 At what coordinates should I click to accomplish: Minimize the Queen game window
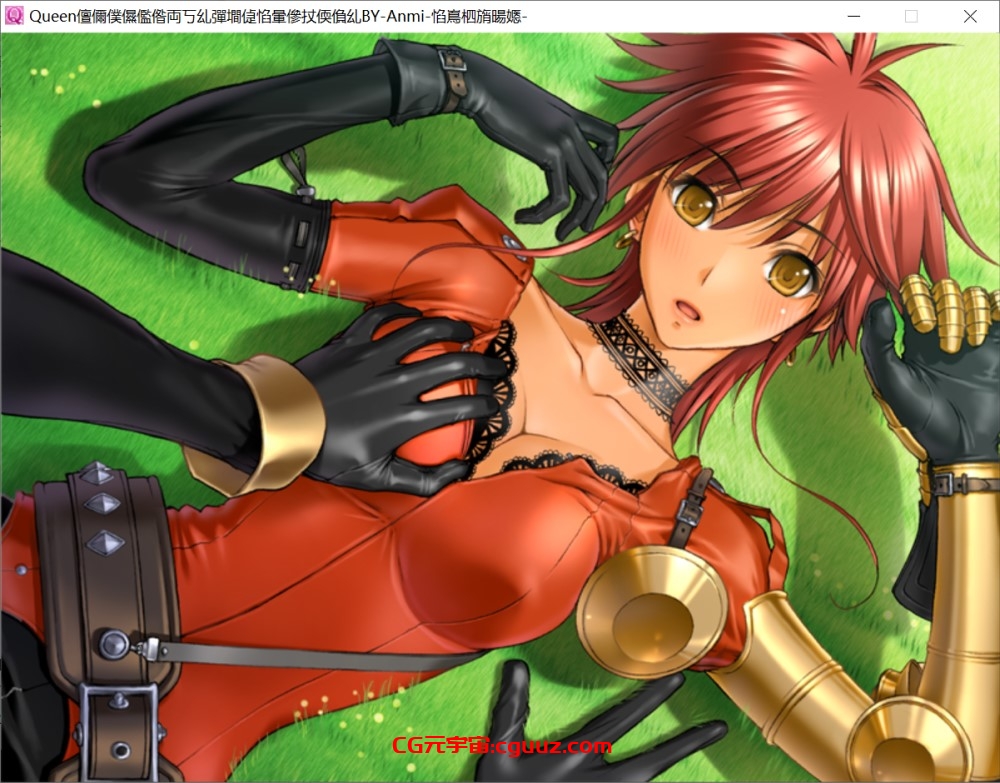853,17
